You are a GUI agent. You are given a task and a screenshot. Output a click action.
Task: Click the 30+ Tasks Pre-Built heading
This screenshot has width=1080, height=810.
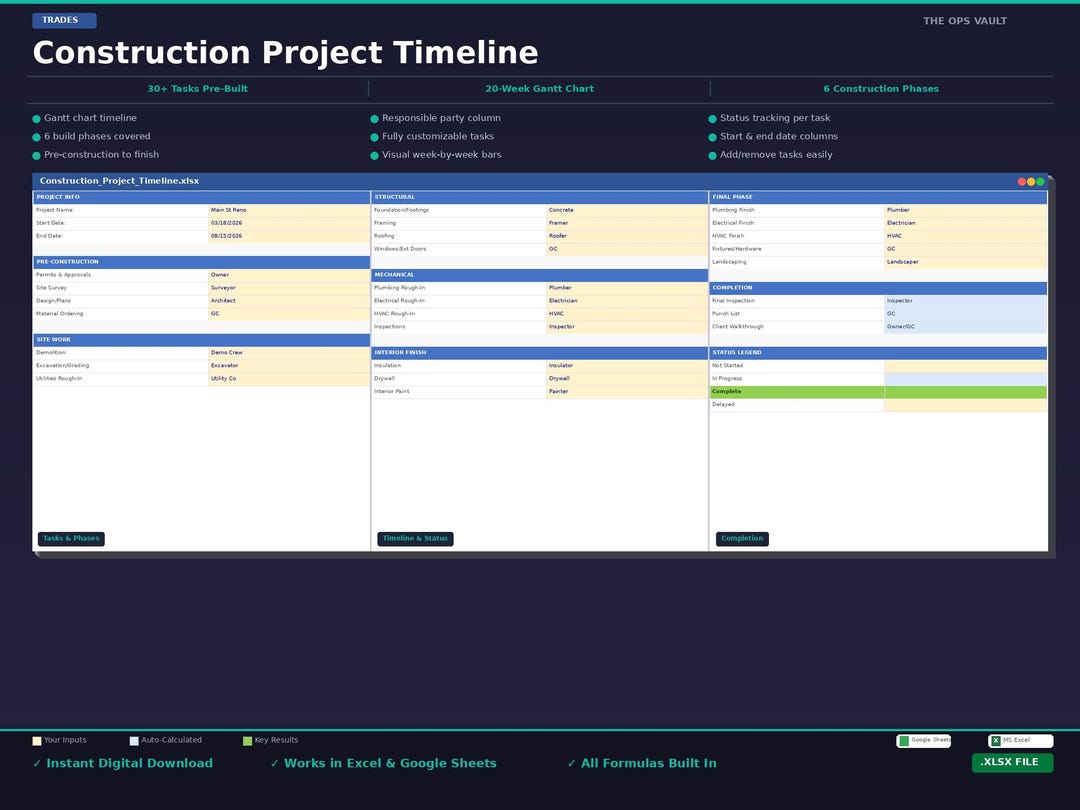click(x=198, y=89)
